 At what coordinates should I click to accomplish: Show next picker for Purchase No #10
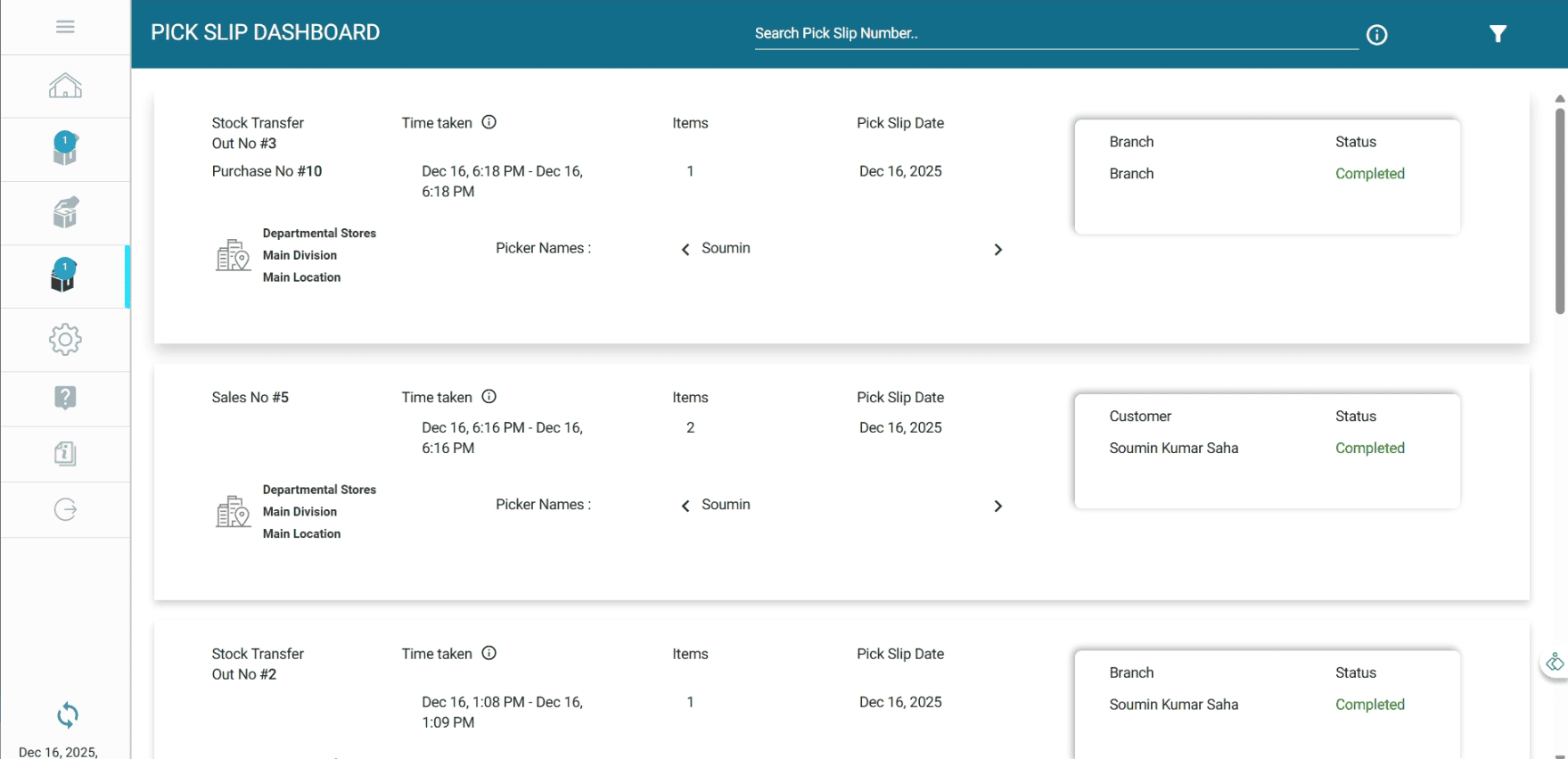[997, 250]
